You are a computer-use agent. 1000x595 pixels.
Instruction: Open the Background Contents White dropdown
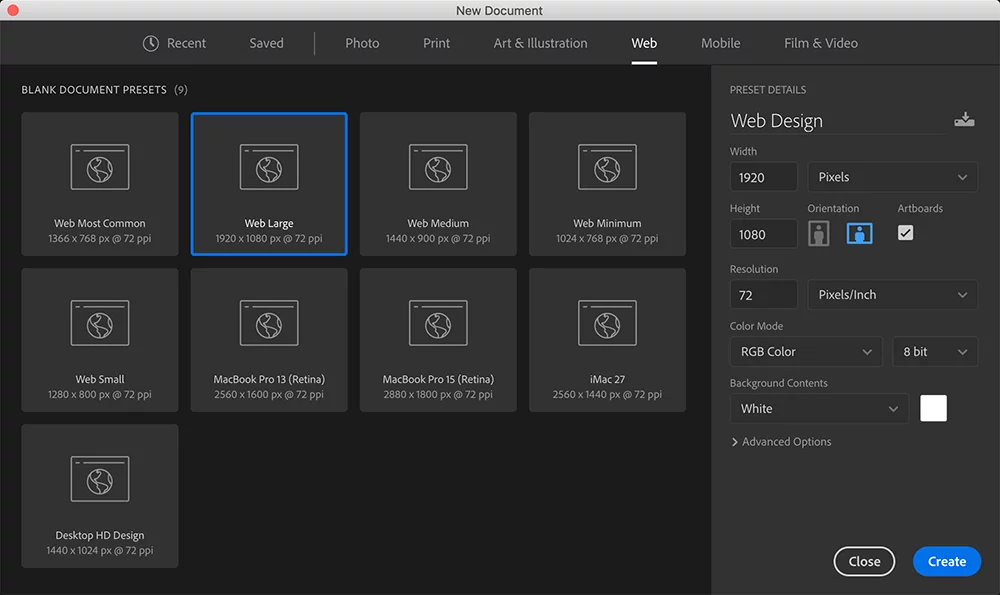click(819, 409)
